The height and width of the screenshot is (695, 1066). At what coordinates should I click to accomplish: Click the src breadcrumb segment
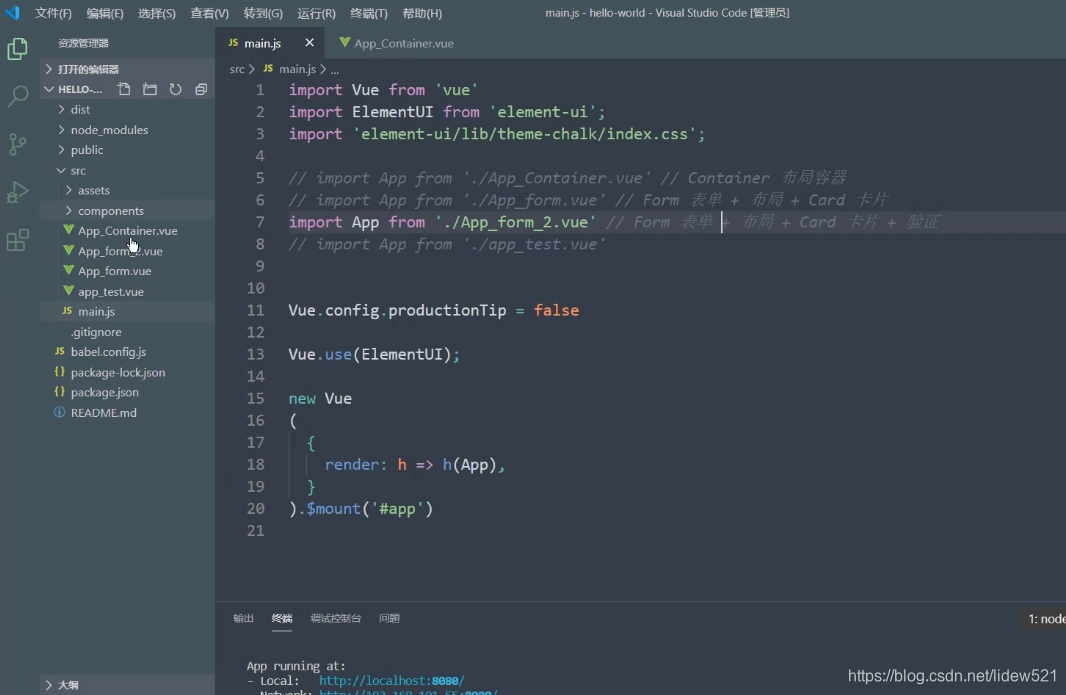[x=237, y=69]
